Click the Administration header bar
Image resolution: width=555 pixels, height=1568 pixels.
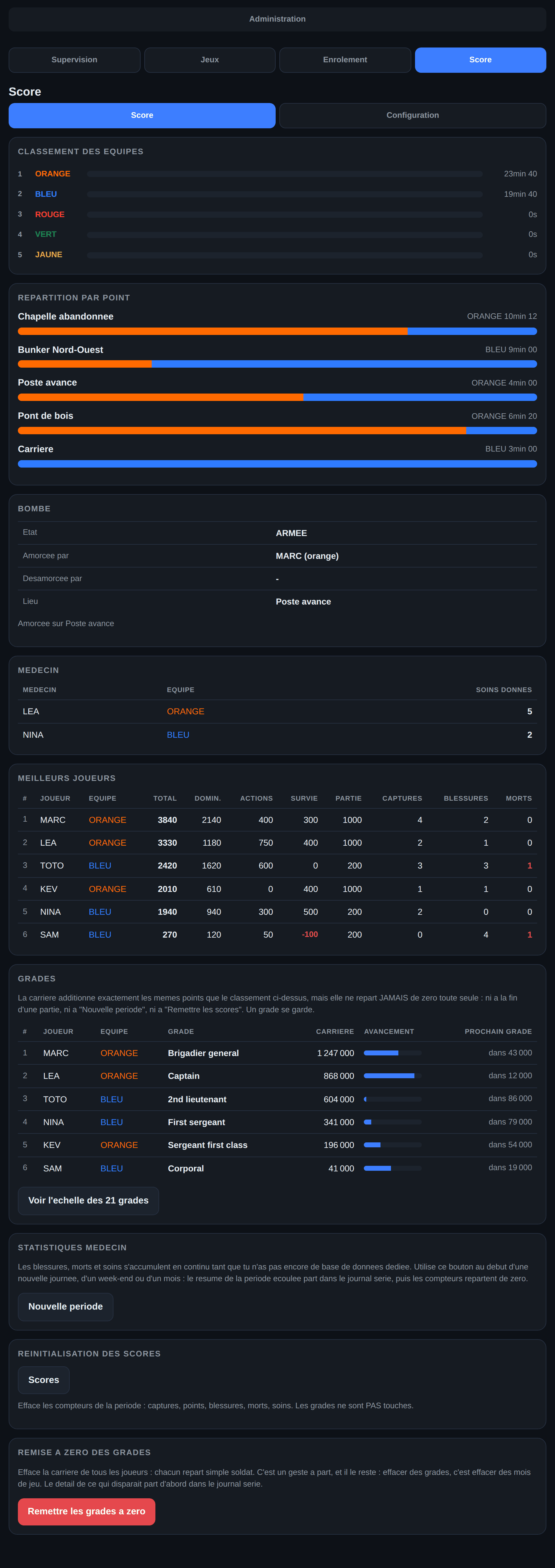click(277, 19)
